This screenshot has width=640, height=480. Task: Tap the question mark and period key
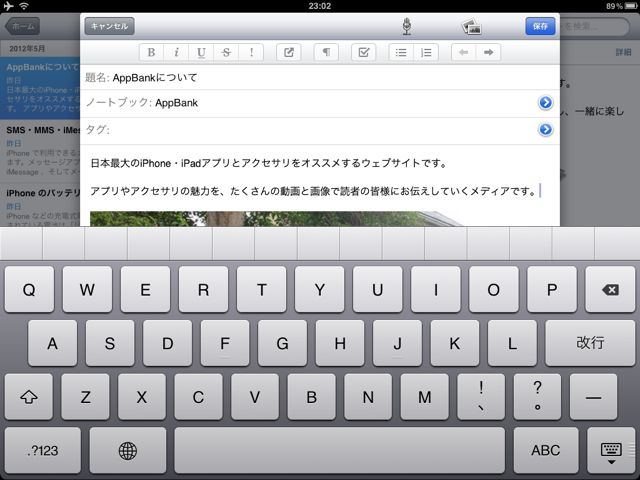(x=538, y=397)
